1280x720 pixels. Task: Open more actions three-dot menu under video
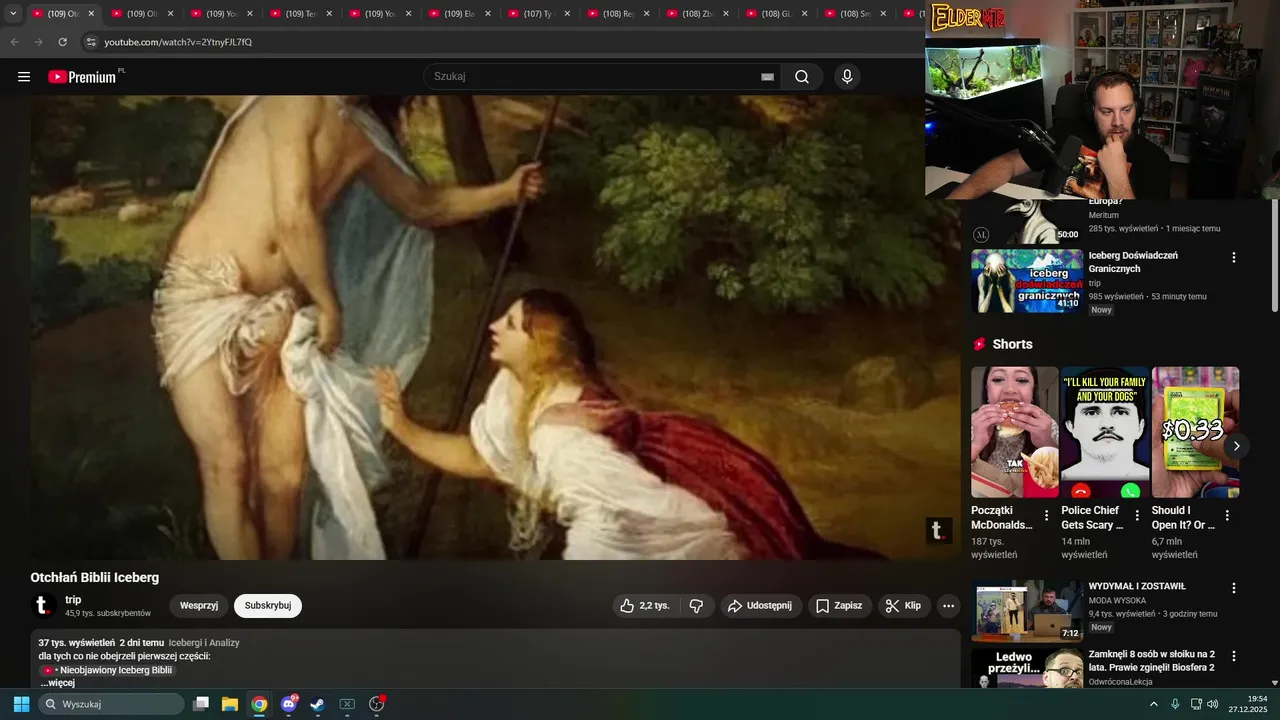[x=948, y=606]
